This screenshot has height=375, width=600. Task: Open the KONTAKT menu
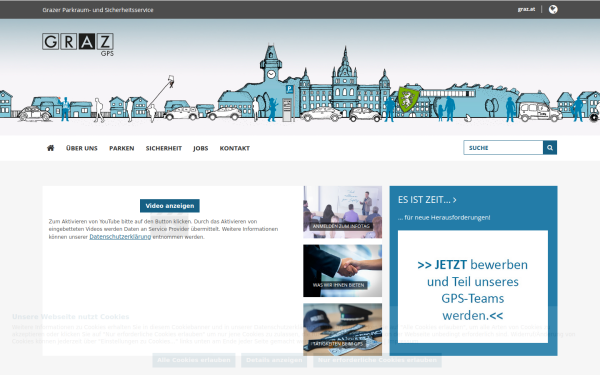point(235,148)
